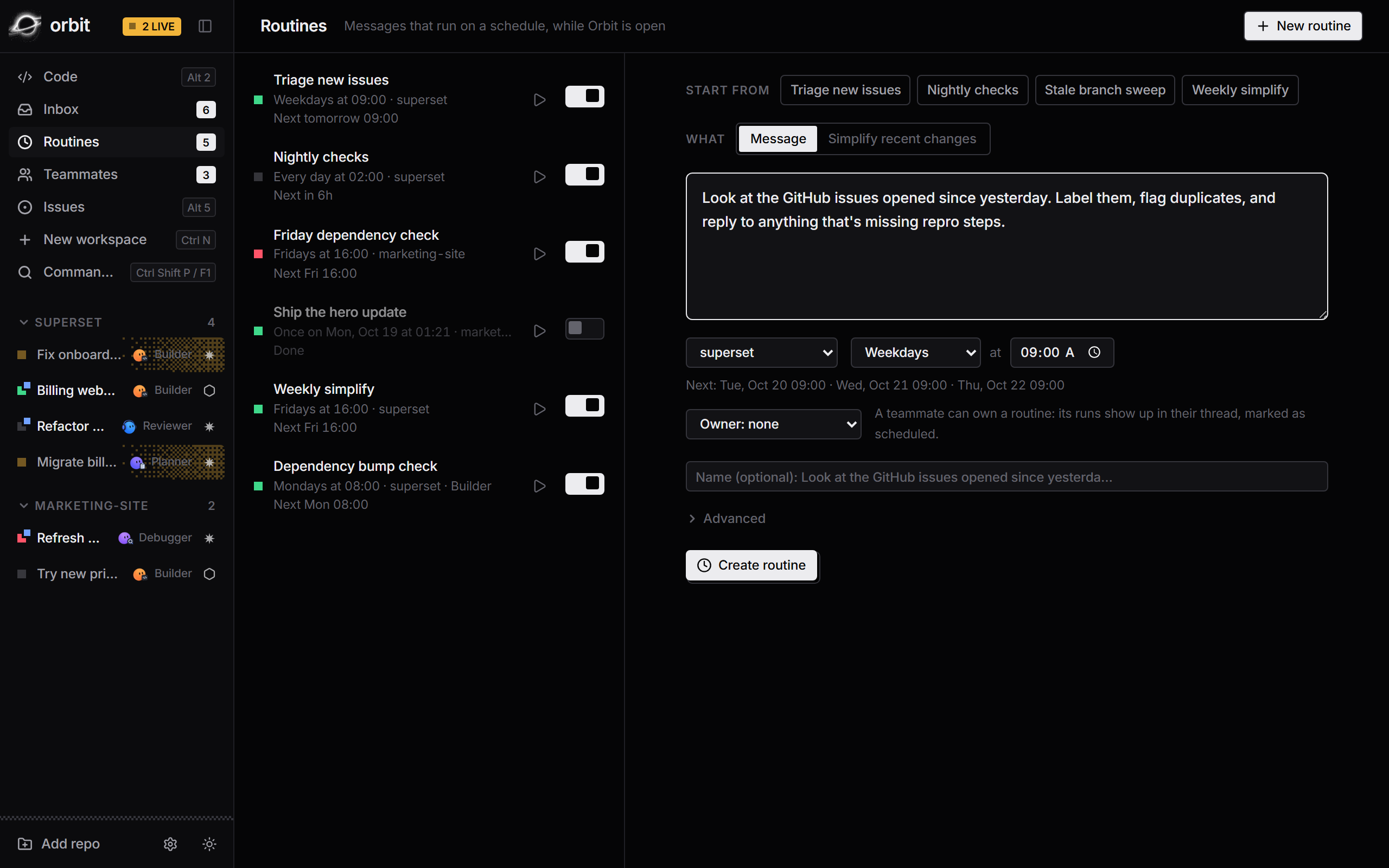Image resolution: width=1389 pixels, height=868 pixels.
Task: Run Ship the hero update now
Action: click(539, 331)
